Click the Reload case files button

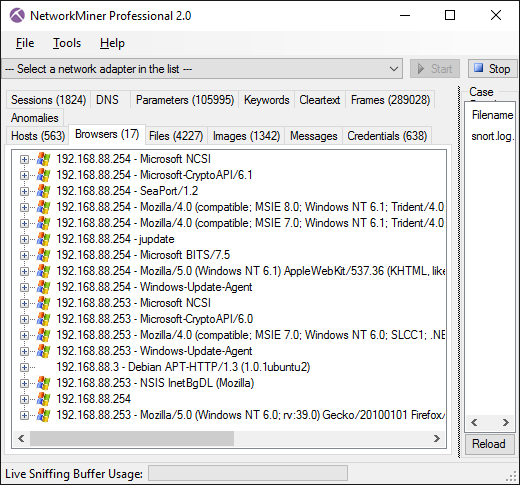tap(489, 444)
